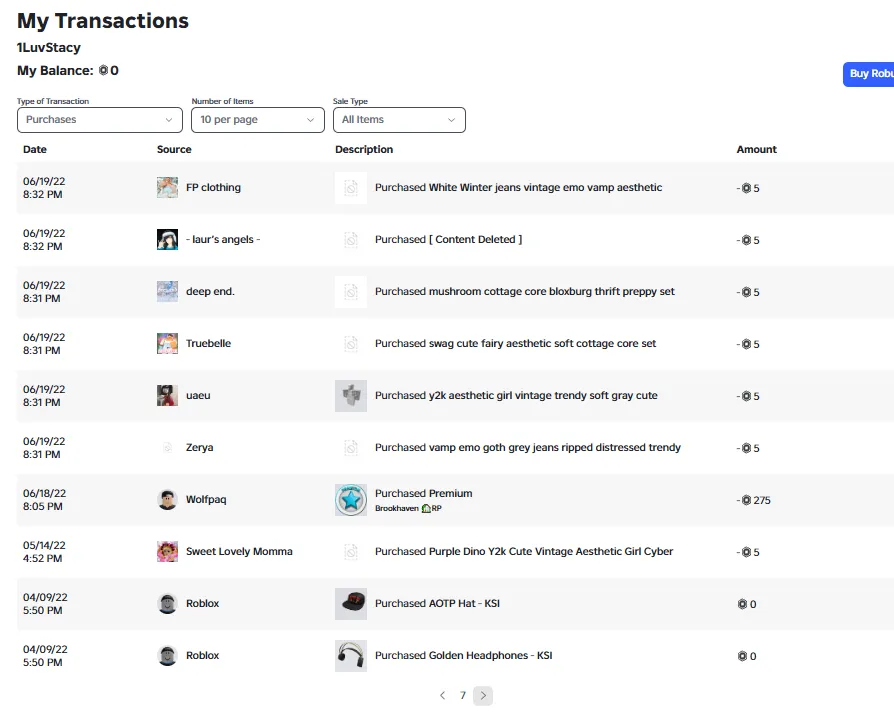Expand the Type of Transaction Purchases dropdown

tap(100, 120)
